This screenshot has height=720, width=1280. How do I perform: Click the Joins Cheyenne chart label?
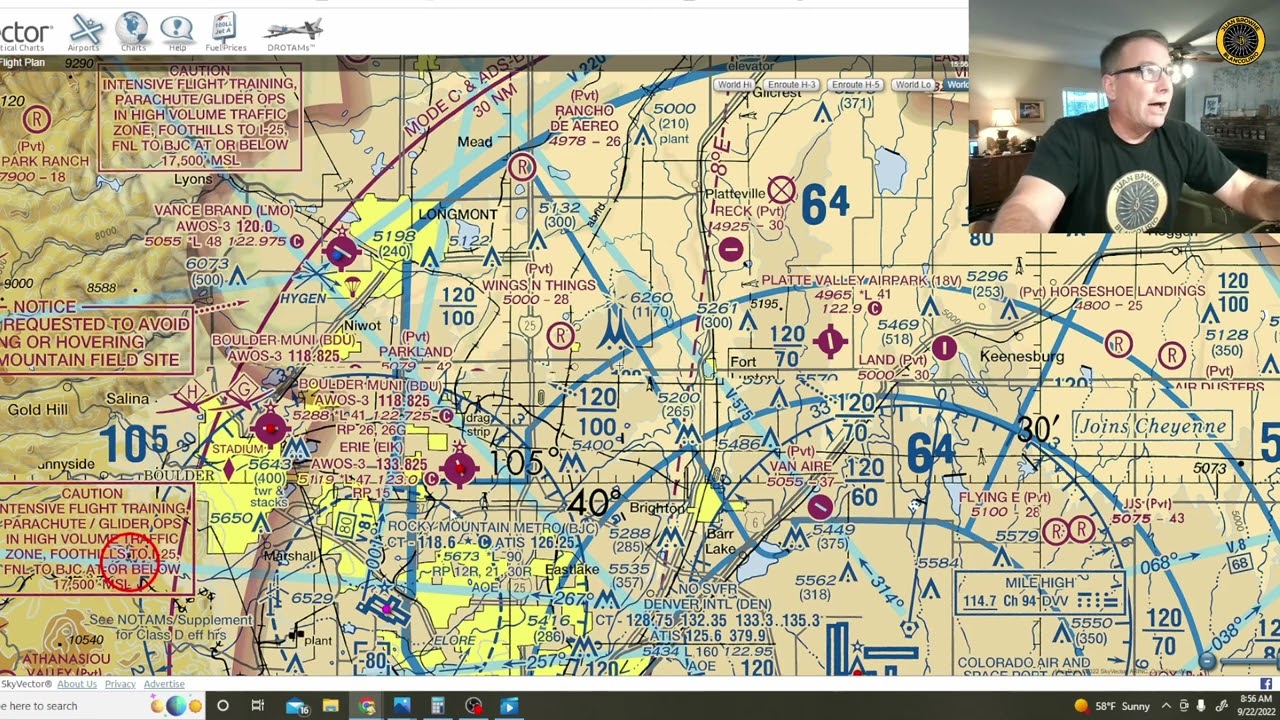(1151, 427)
